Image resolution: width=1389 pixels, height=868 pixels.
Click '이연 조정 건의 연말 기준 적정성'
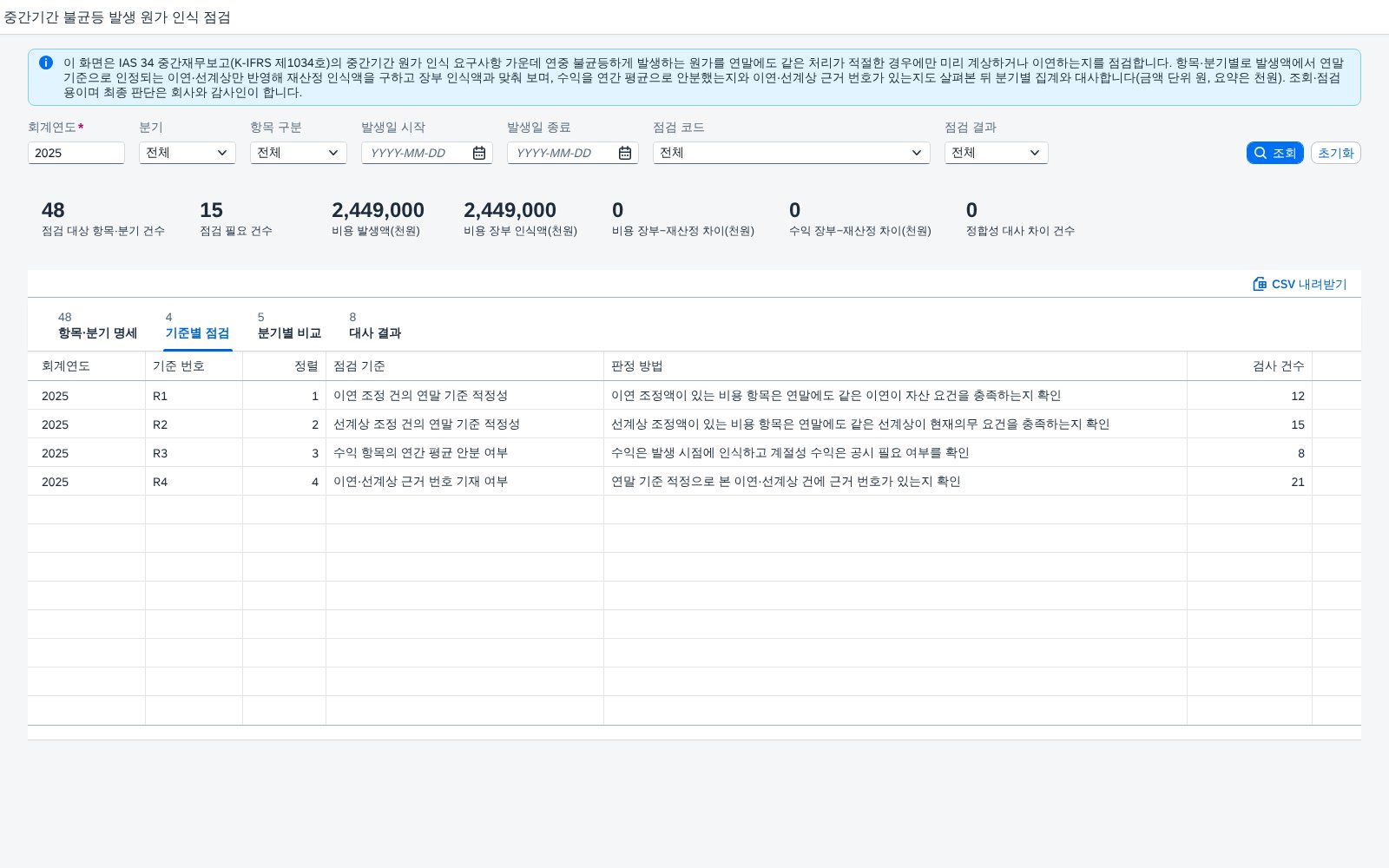click(x=420, y=396)
